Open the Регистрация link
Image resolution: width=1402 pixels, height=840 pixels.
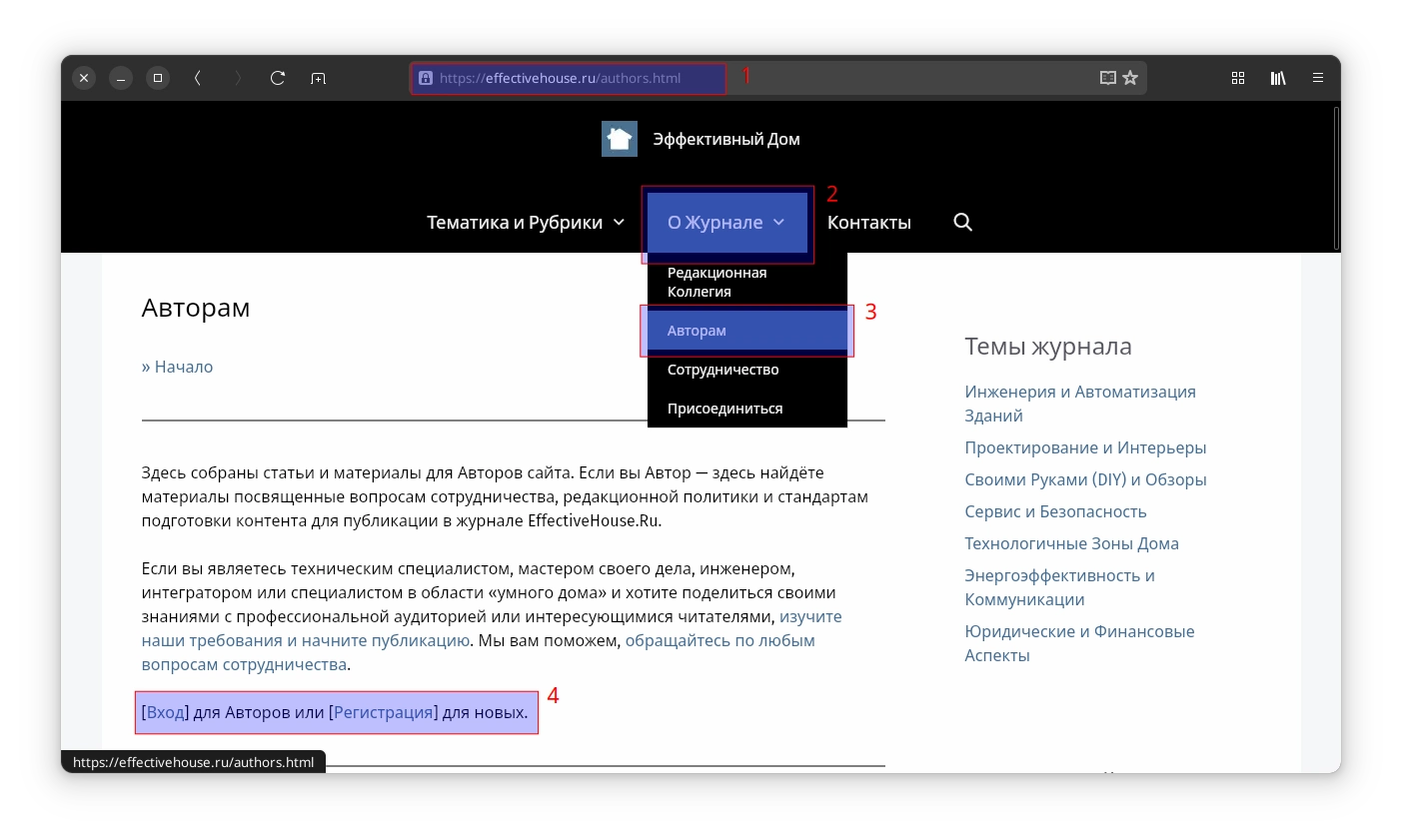(383, 712)
